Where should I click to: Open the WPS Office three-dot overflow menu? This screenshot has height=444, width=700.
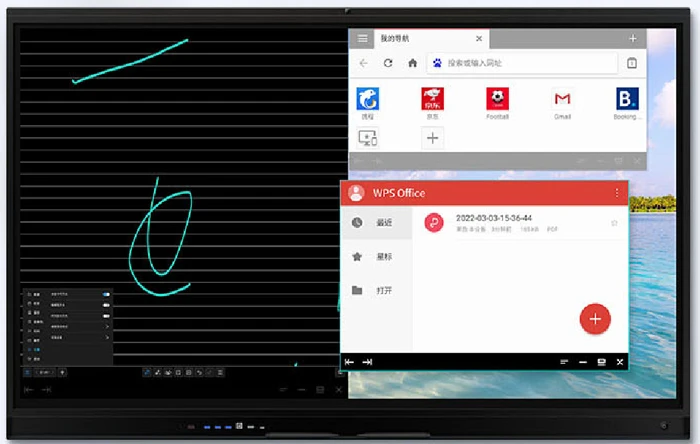(x=616, y=193)
